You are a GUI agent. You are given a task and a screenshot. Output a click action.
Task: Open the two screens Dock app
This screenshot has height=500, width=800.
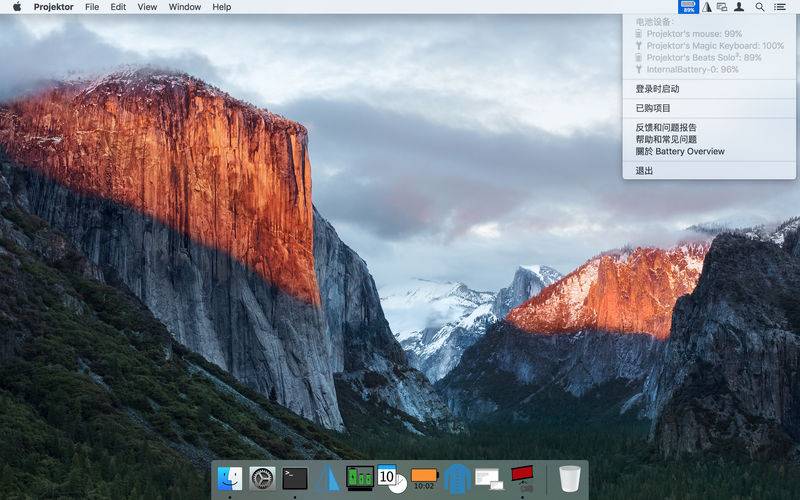(x=489, y=479)
